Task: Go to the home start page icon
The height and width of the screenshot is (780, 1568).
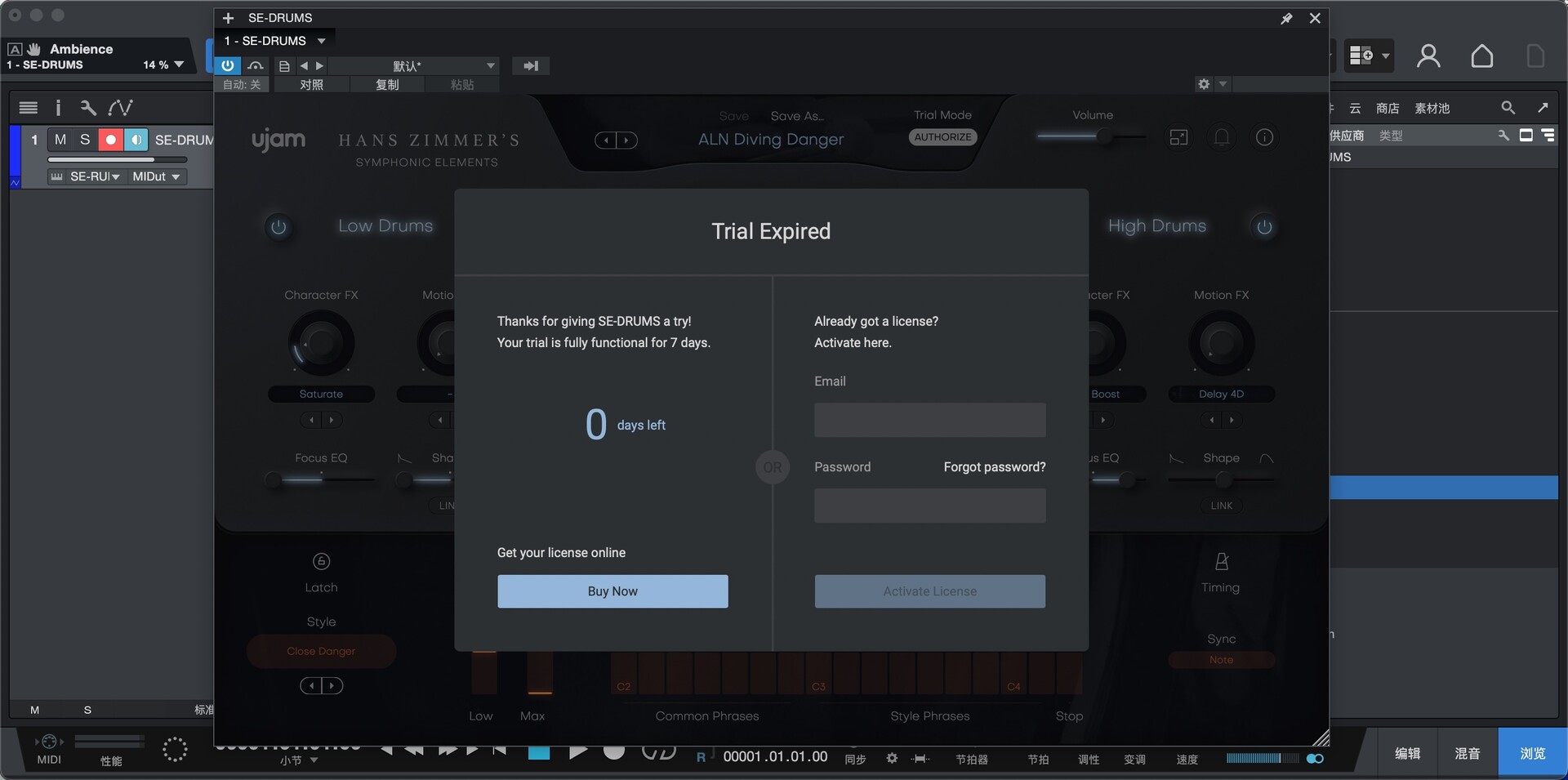Action: 1482,56
